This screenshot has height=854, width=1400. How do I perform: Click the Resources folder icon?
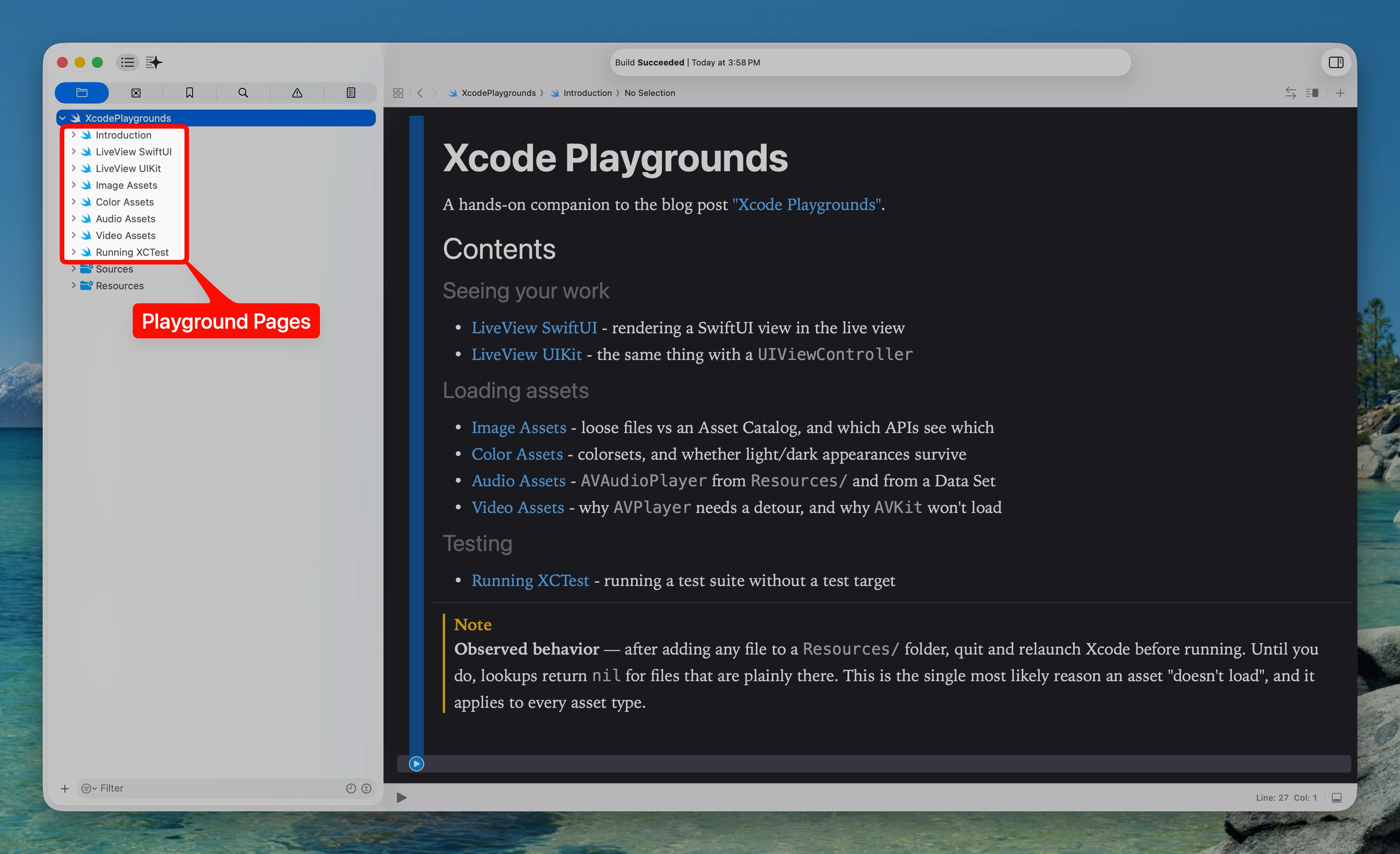pyautogui.click(x=86, y=286)
